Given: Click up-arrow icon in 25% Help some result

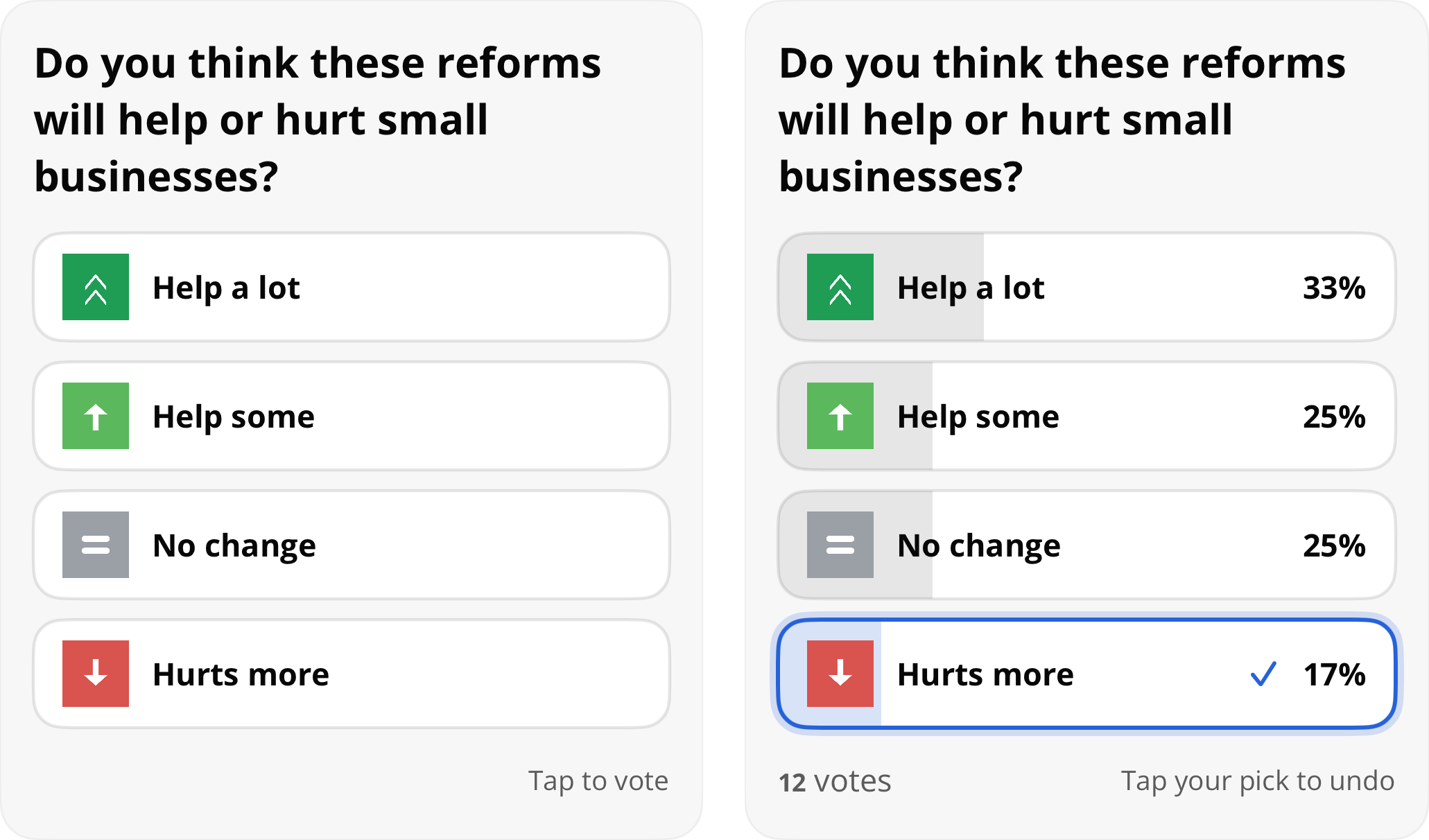Looking at the screenshot, I should (x=840, y=416).
